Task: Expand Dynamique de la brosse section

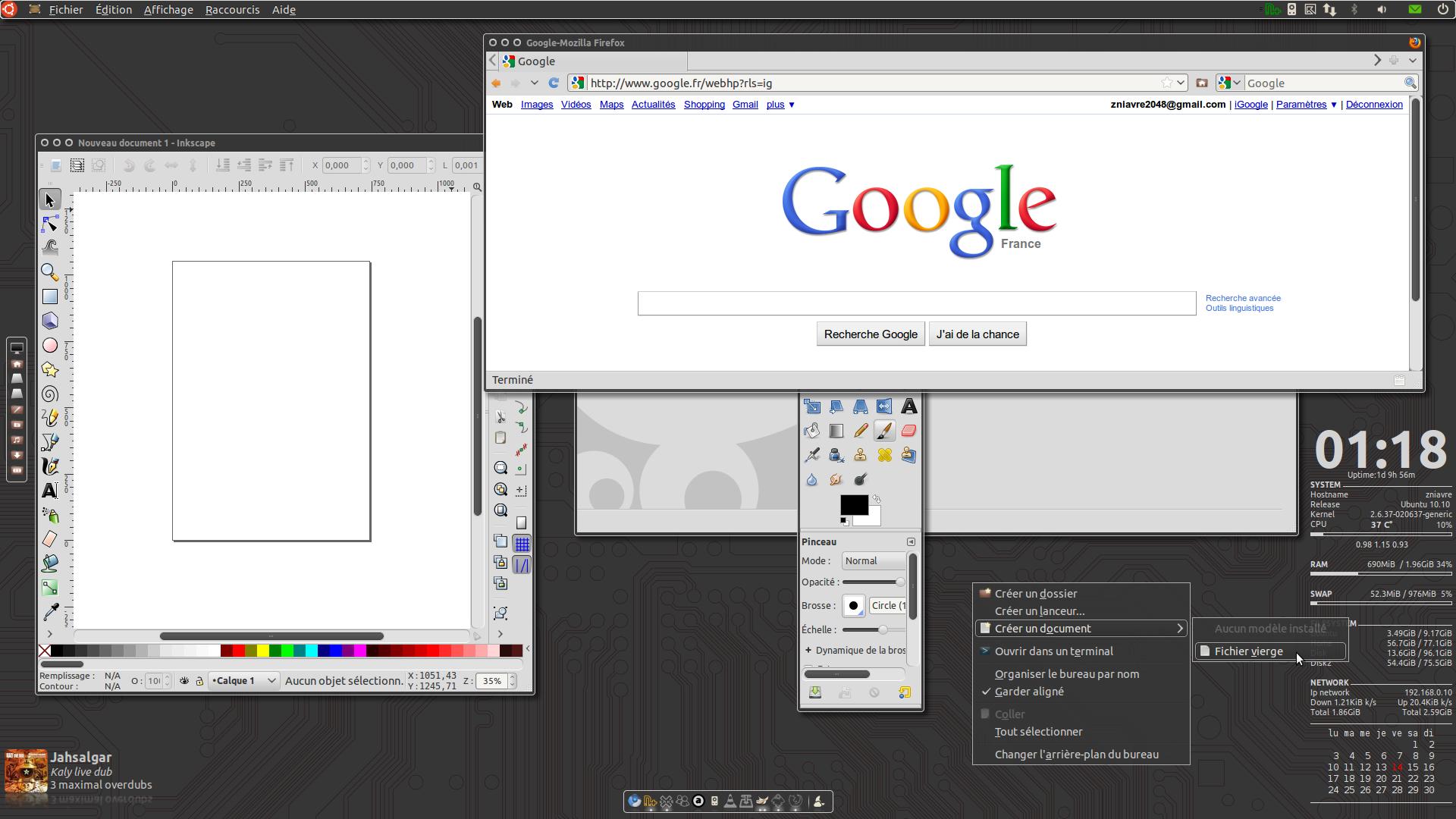Action: 808,650
